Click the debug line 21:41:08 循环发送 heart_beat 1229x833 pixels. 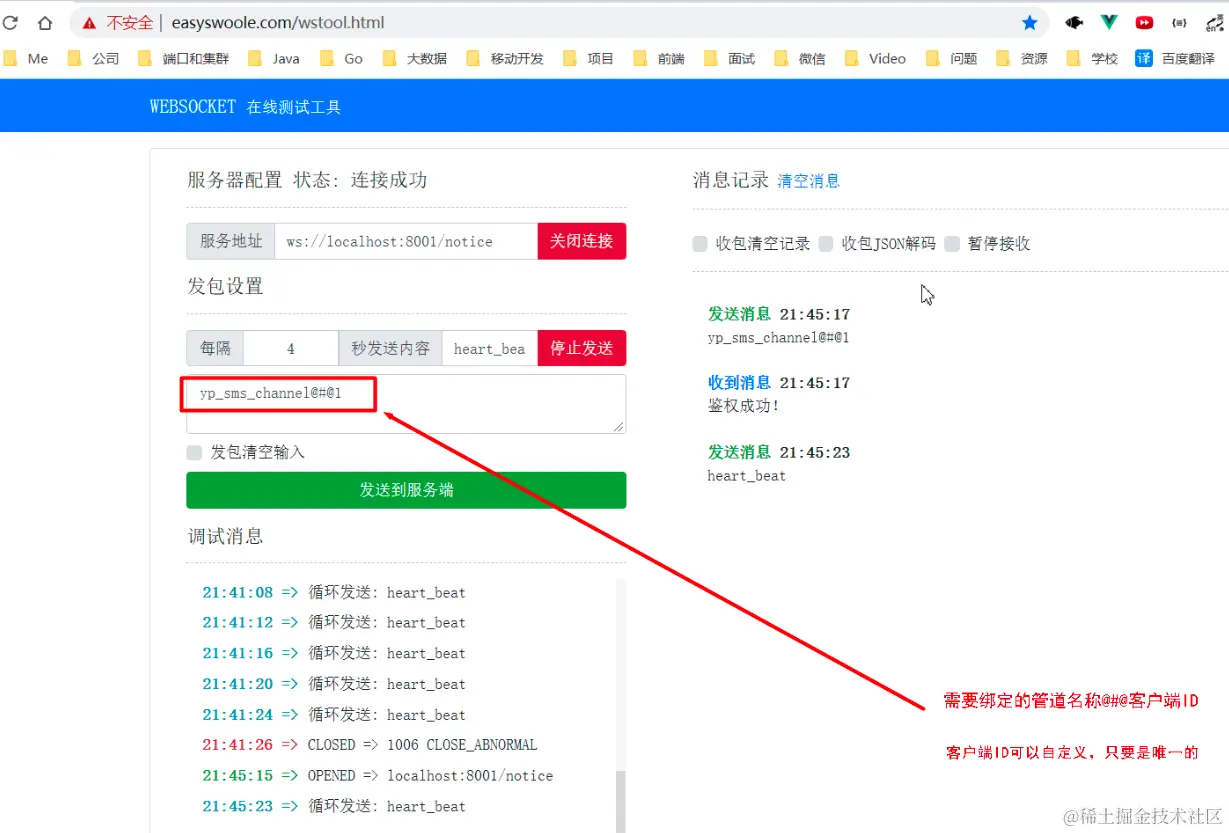[334, 592]
